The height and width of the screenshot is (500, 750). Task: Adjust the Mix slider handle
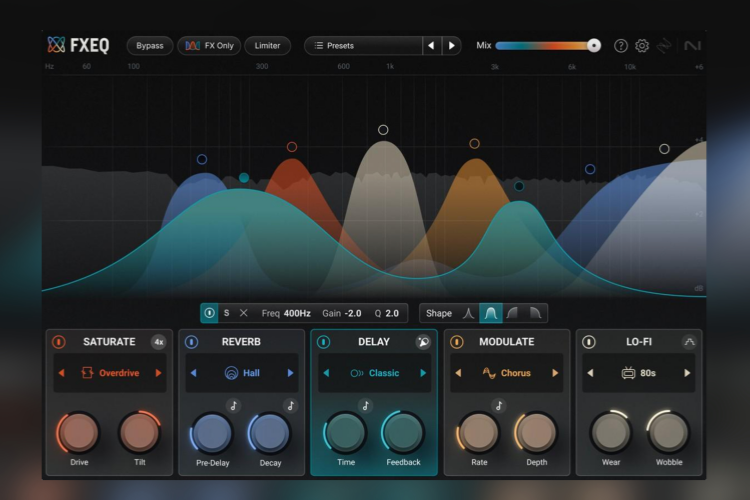coord(594,45)
